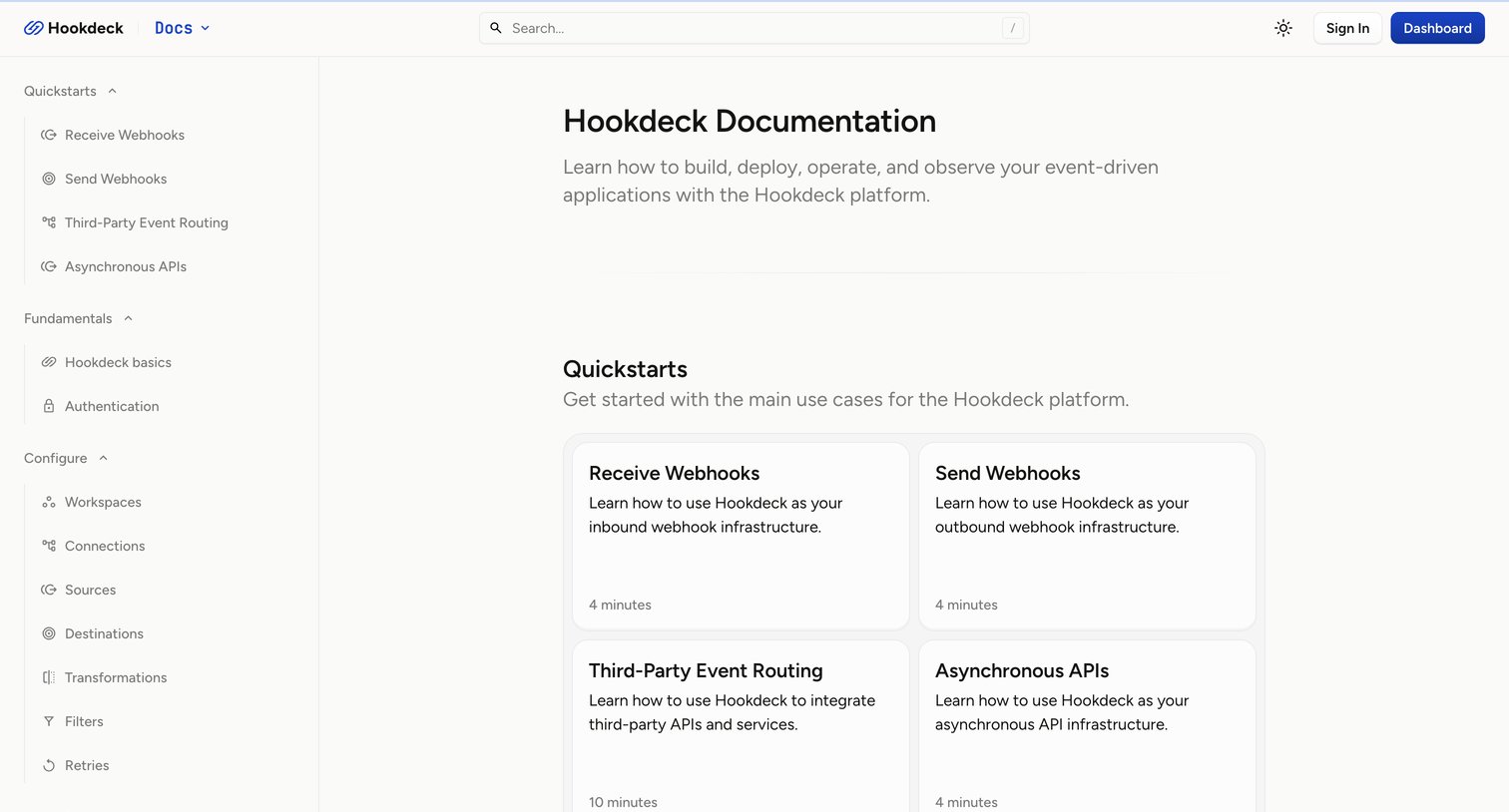Screen dimensions: 1509x812
Task: Click the Filters funnel icon
Action: click(x=49, y=721)
